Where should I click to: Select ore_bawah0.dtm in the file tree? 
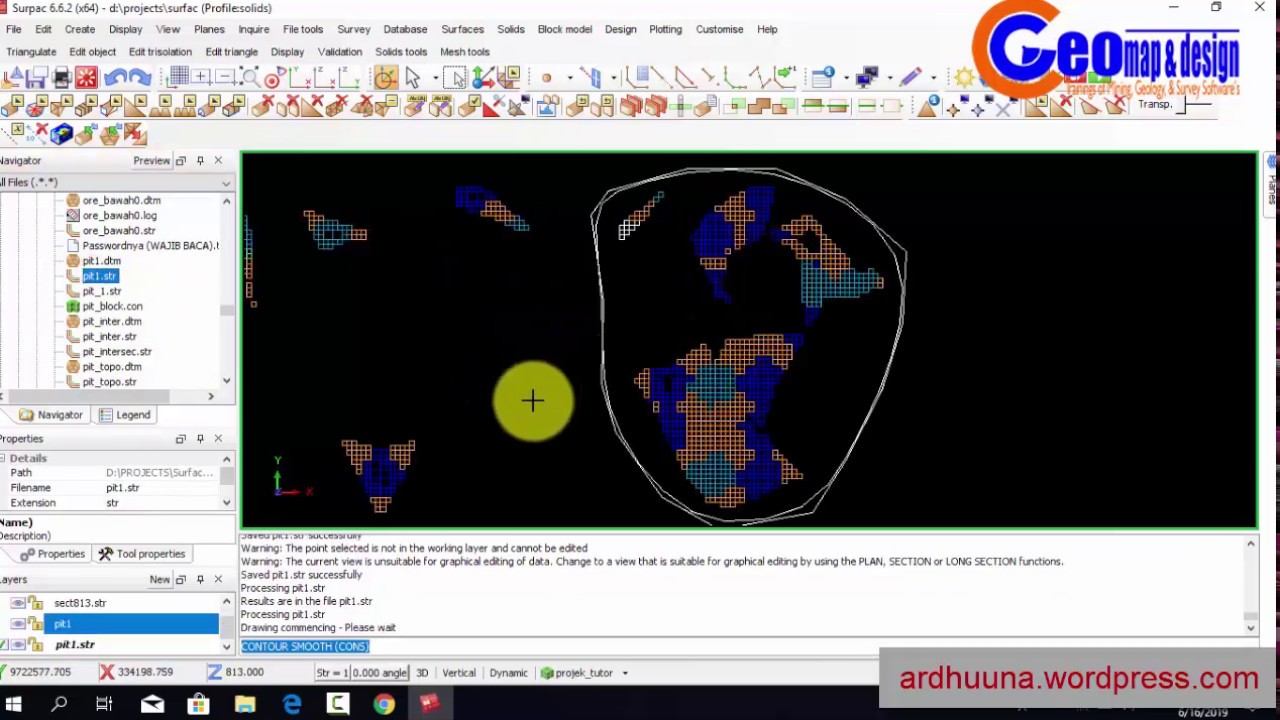(x=121, y=200)
